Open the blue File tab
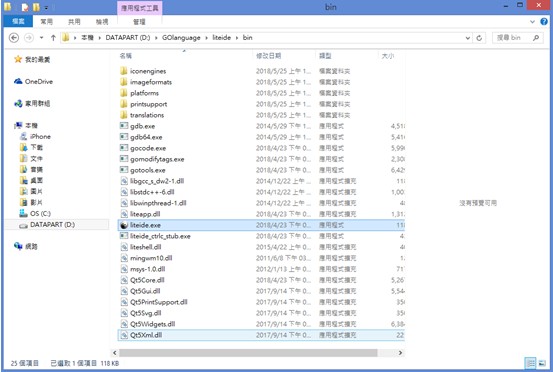 (x=18, y=22)
